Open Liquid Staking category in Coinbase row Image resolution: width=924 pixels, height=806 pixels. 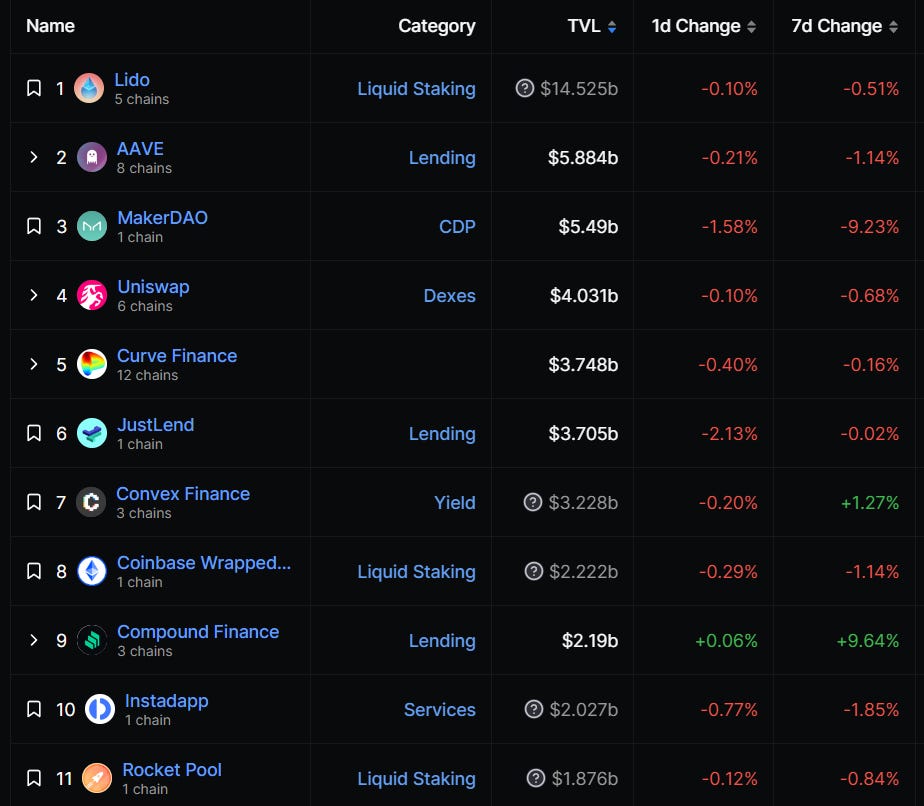[x=417, y=571]
